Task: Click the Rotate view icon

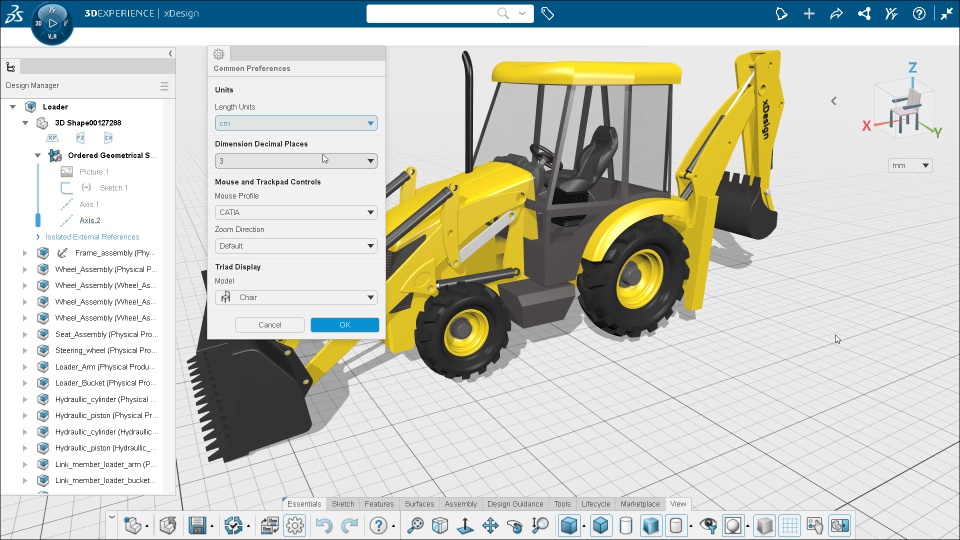Action: pyautogui.click(x=515, y=525)
